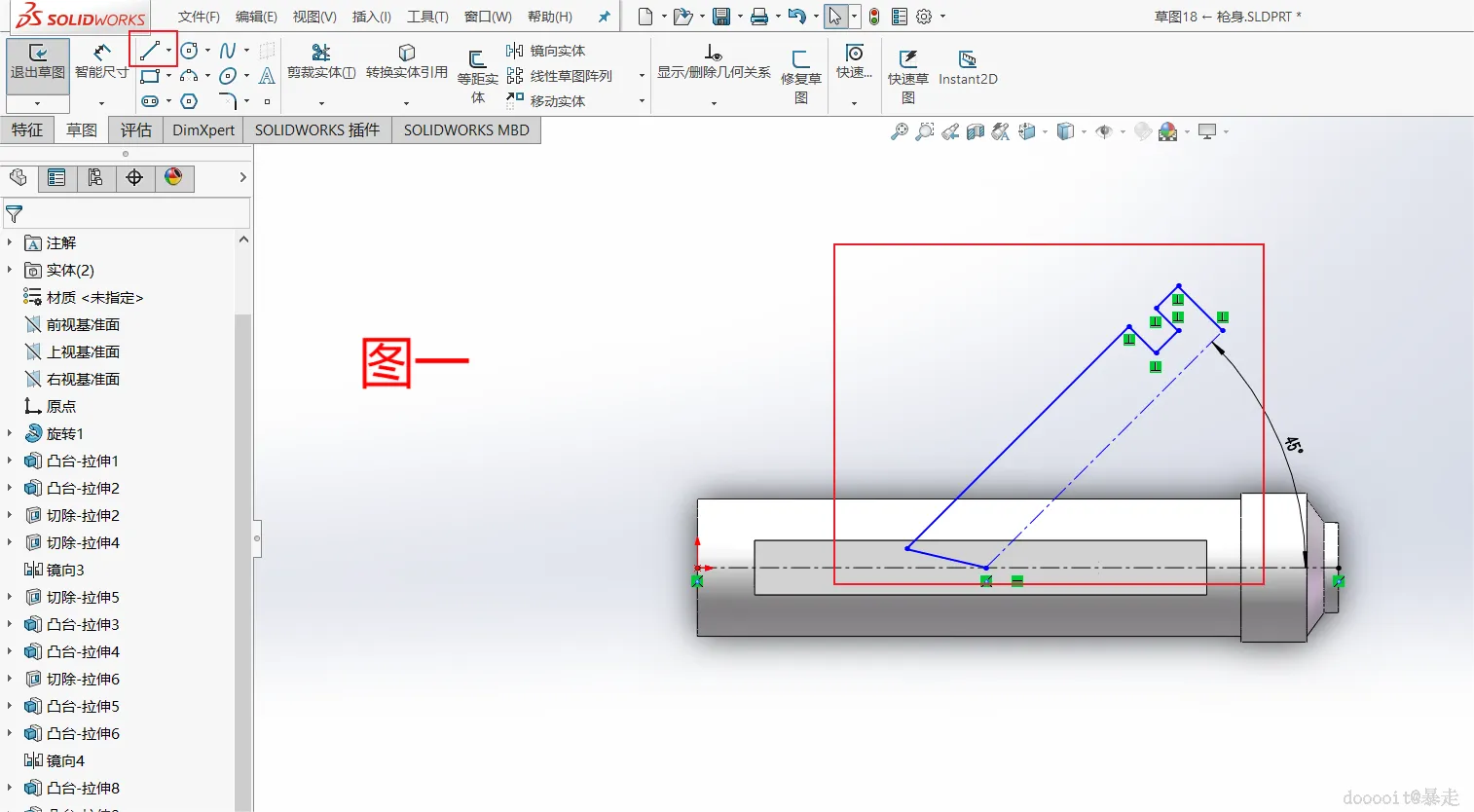Expand the 凸台-拉伸1 feature node
1474x812 pixels.
(10, 461)
